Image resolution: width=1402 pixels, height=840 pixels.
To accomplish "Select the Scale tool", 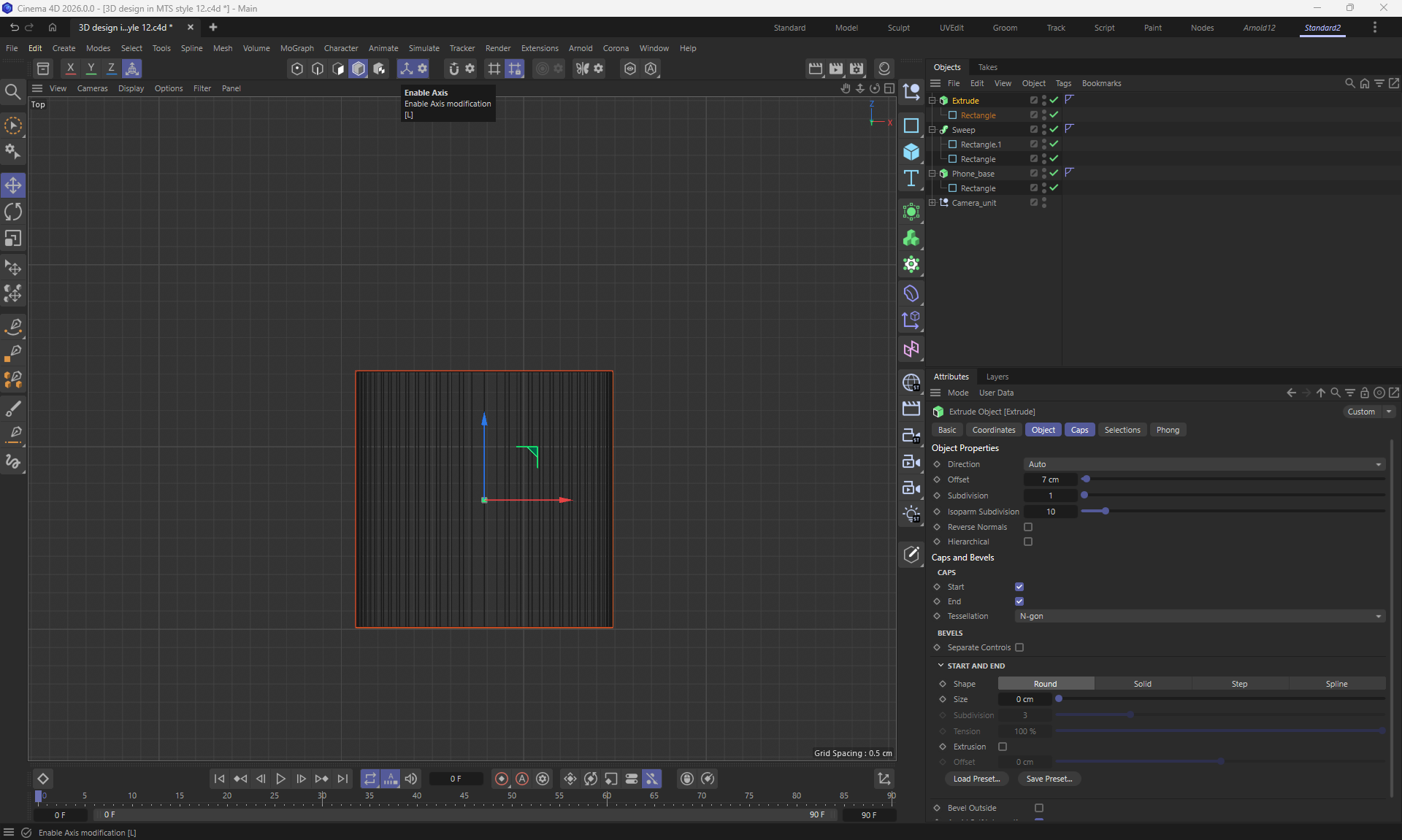I will [x=13, y=239].
